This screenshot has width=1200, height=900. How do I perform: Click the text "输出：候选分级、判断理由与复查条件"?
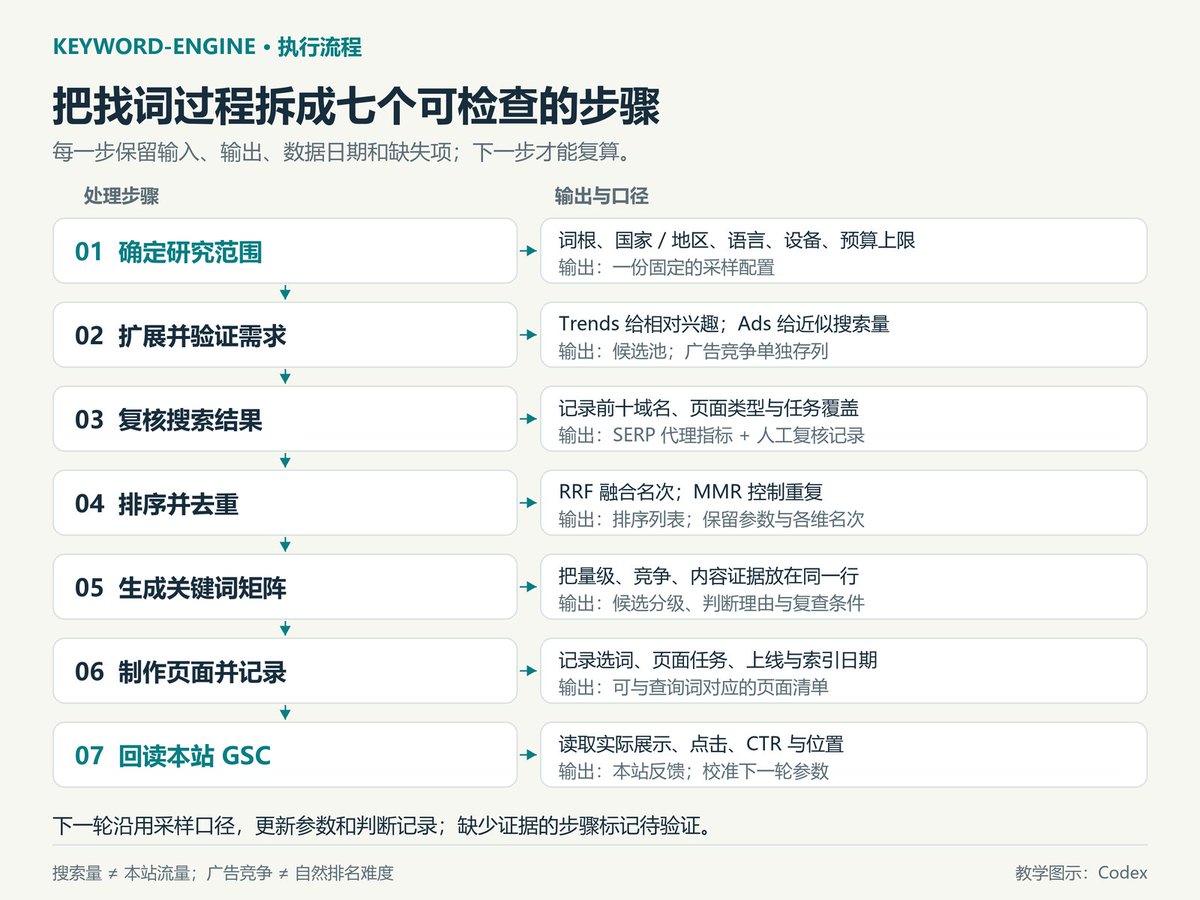click(x=711, y=603)
